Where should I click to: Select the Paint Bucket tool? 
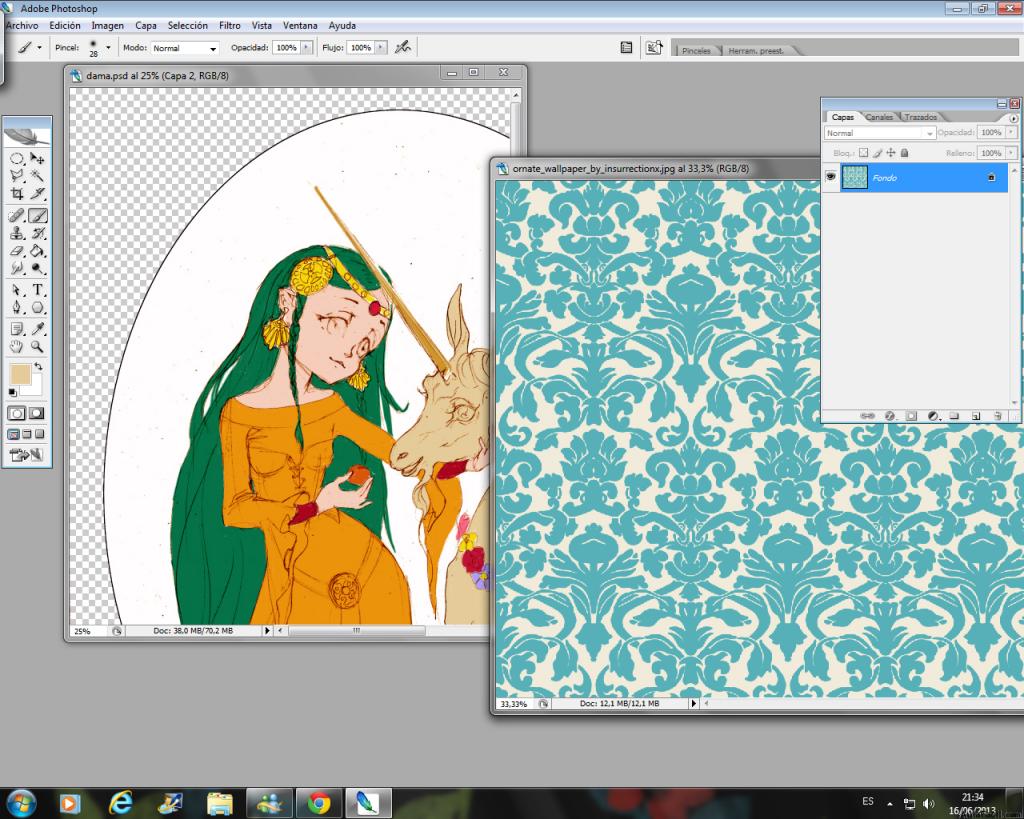(x=37, y=251)
